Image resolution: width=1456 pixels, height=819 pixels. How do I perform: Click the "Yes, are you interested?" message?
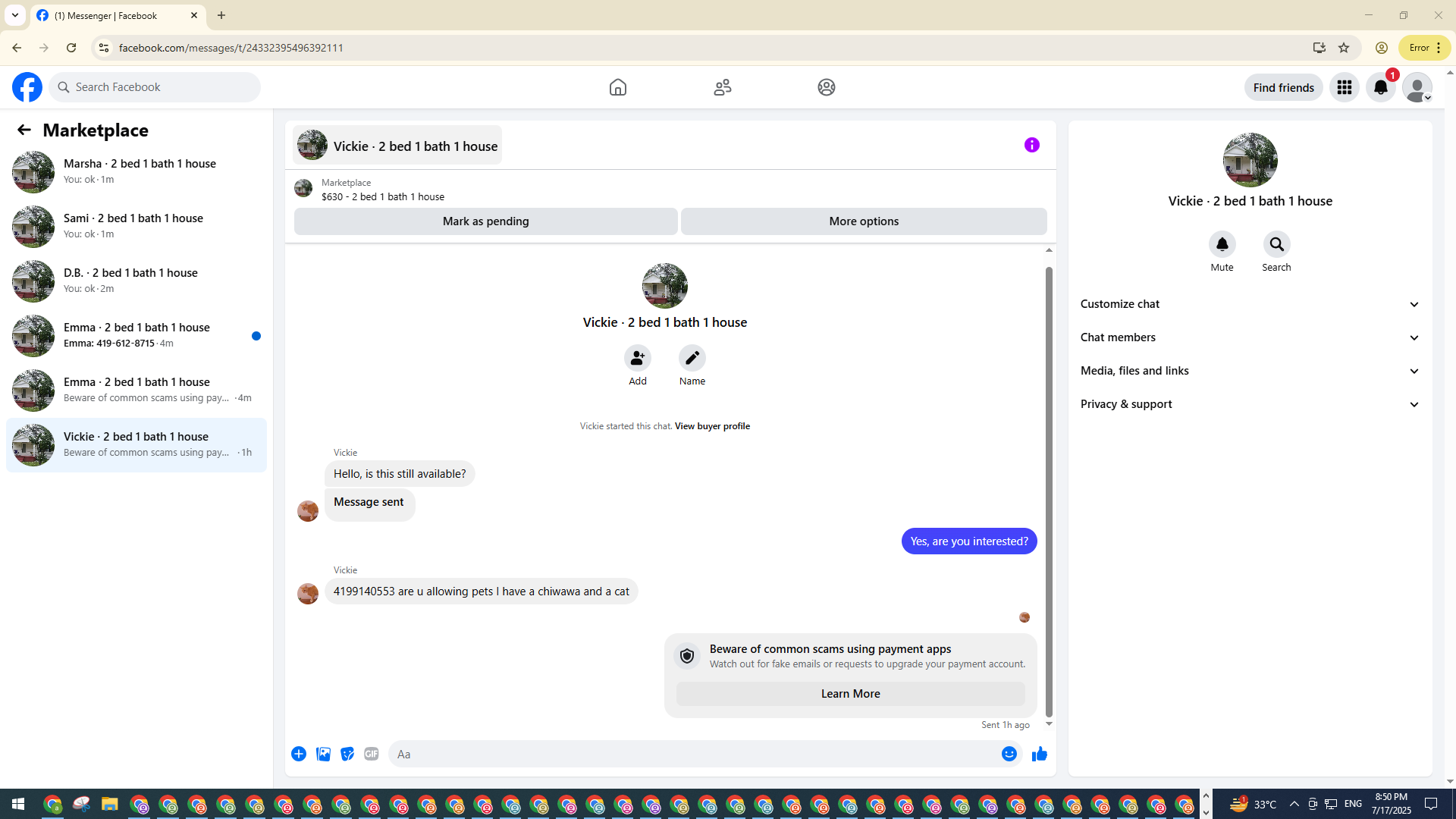coord(969,541)
